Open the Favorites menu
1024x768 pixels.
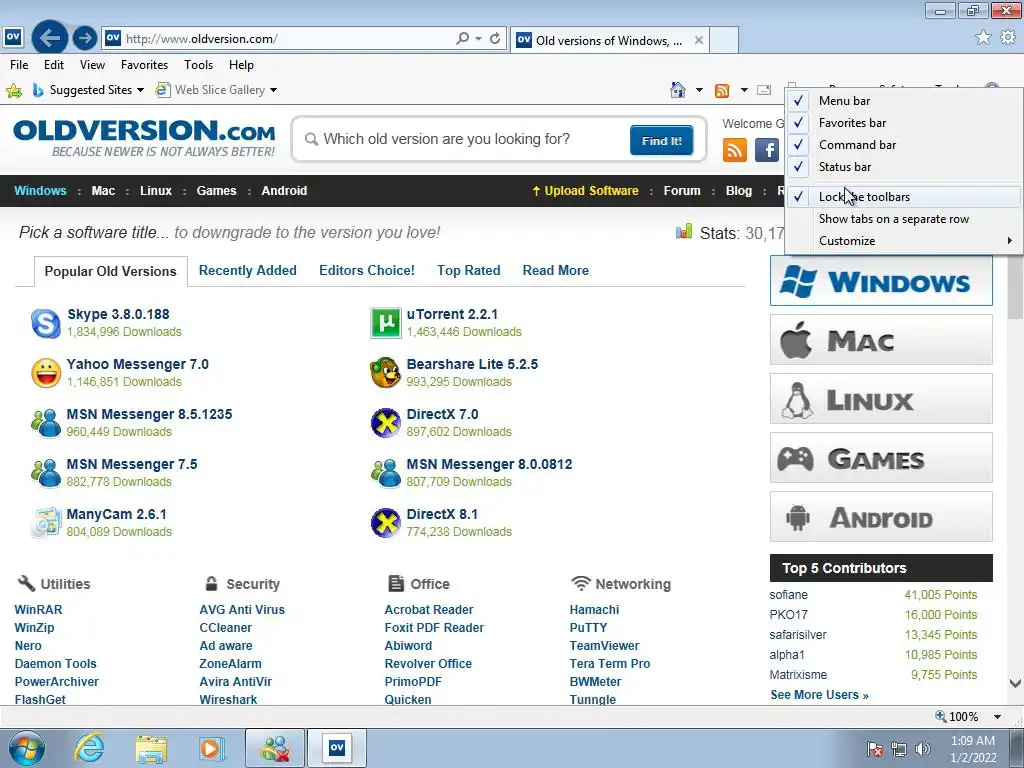pos(144,65)
